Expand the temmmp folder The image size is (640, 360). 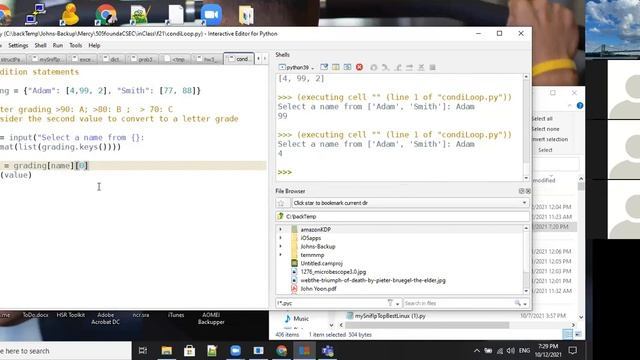coord(280,255)
